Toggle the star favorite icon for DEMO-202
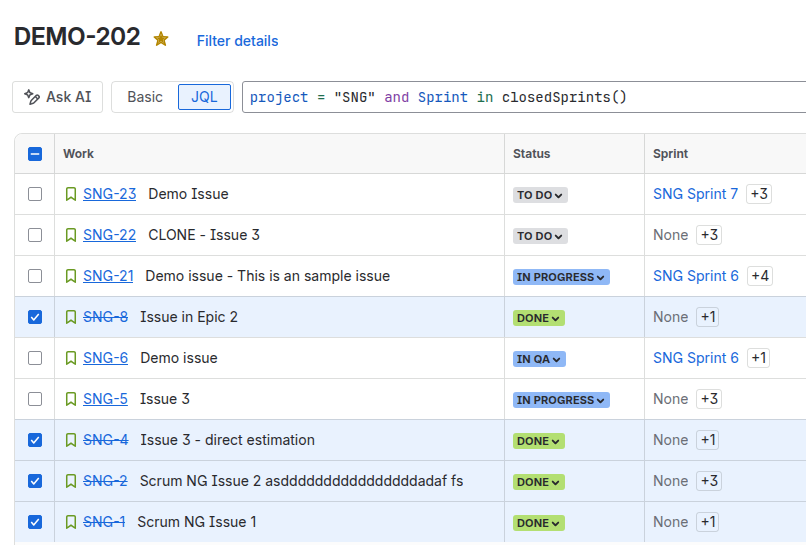The image size is (806, 545). 161,39
